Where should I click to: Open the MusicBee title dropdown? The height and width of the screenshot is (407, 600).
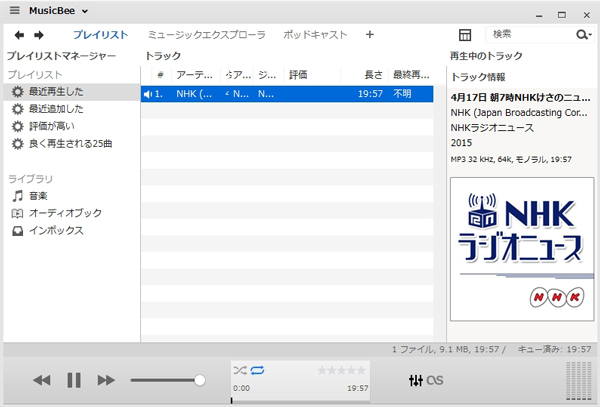(x=59, y=11)
